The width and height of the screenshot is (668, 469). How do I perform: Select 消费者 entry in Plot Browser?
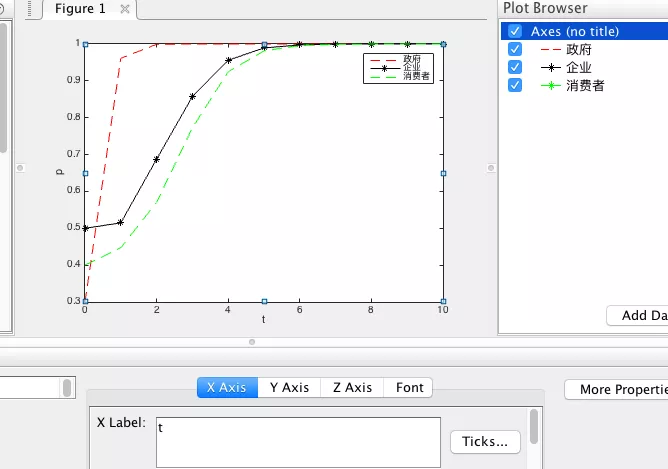click(585, 86)
